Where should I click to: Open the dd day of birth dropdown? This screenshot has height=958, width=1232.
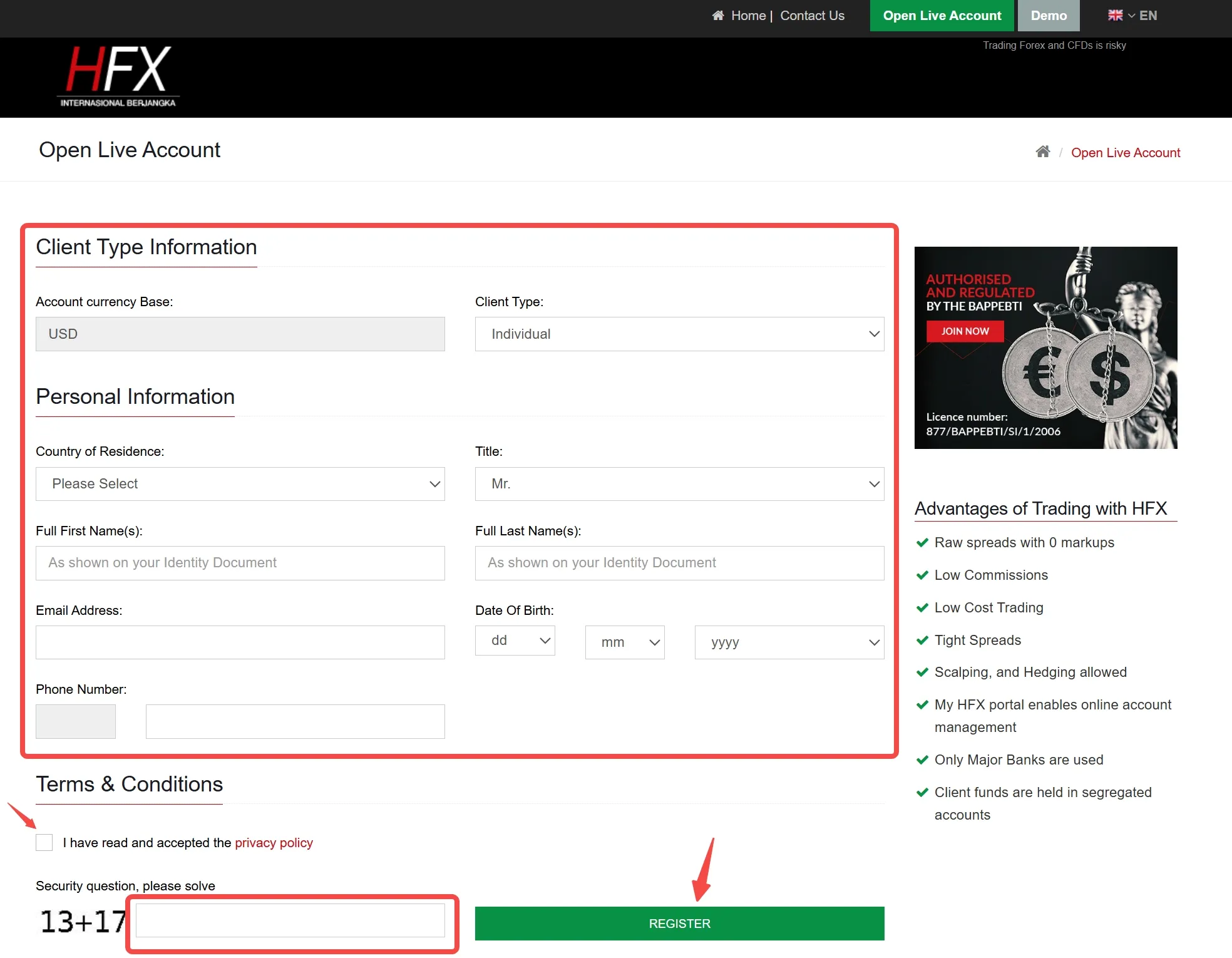(515, 641)
